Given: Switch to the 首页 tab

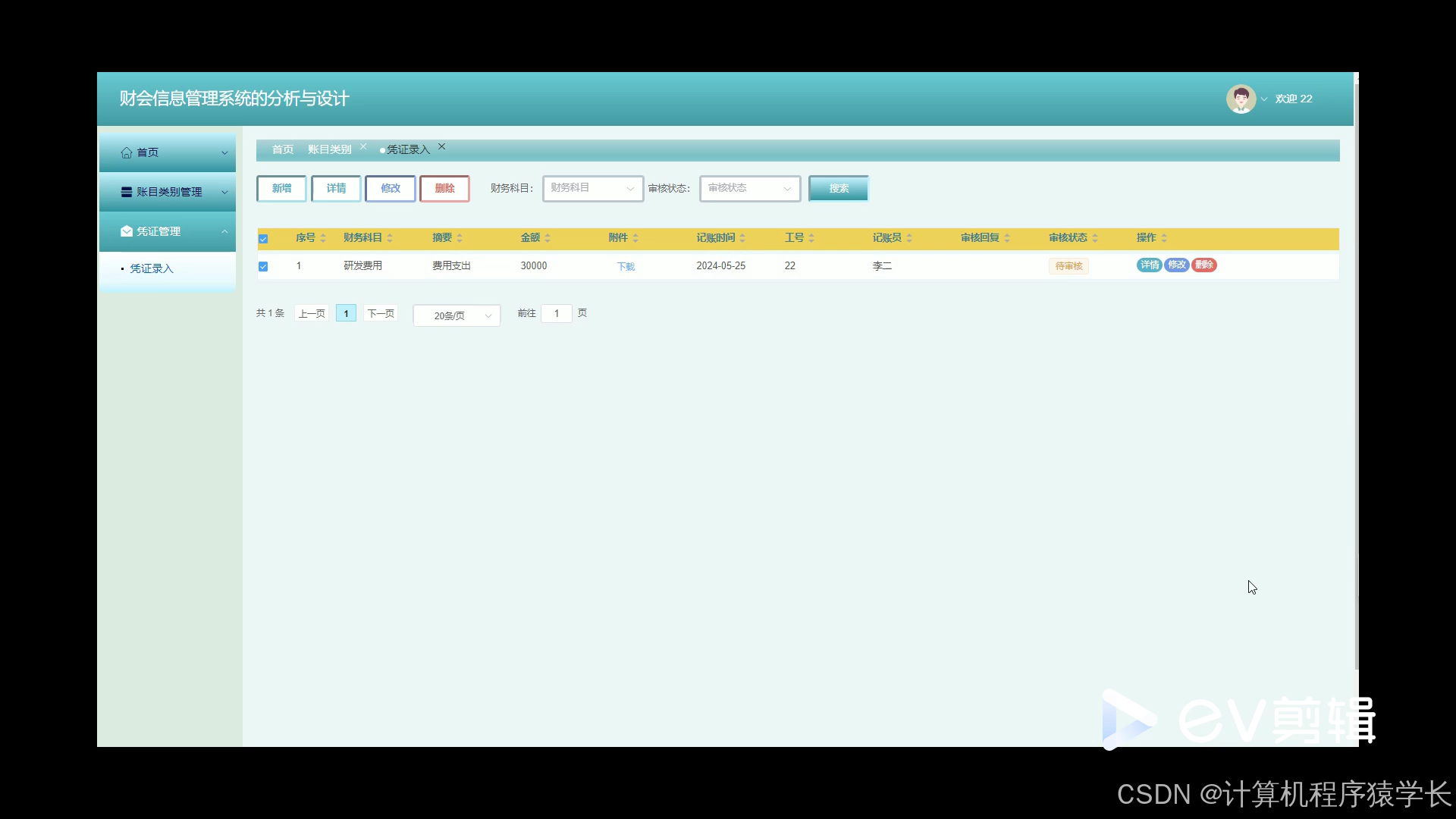Looking at the screenshot, I should tap(283, 149).
